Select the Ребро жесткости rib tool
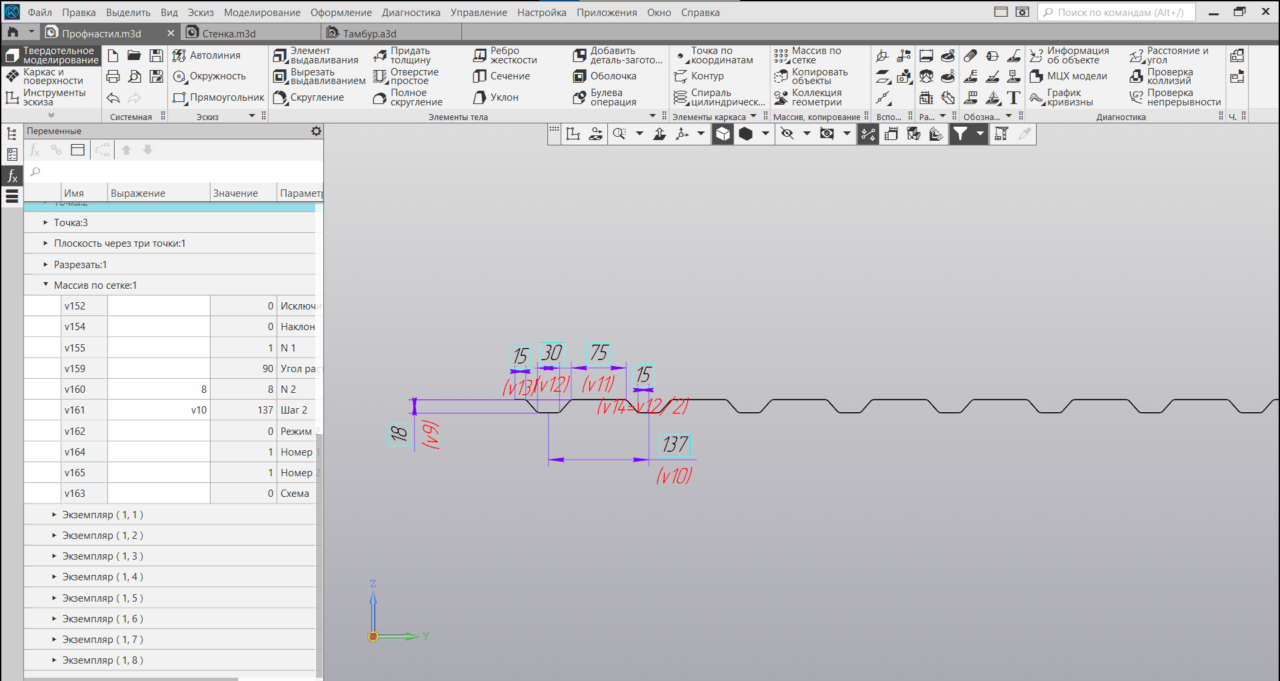 click(505, 55)
